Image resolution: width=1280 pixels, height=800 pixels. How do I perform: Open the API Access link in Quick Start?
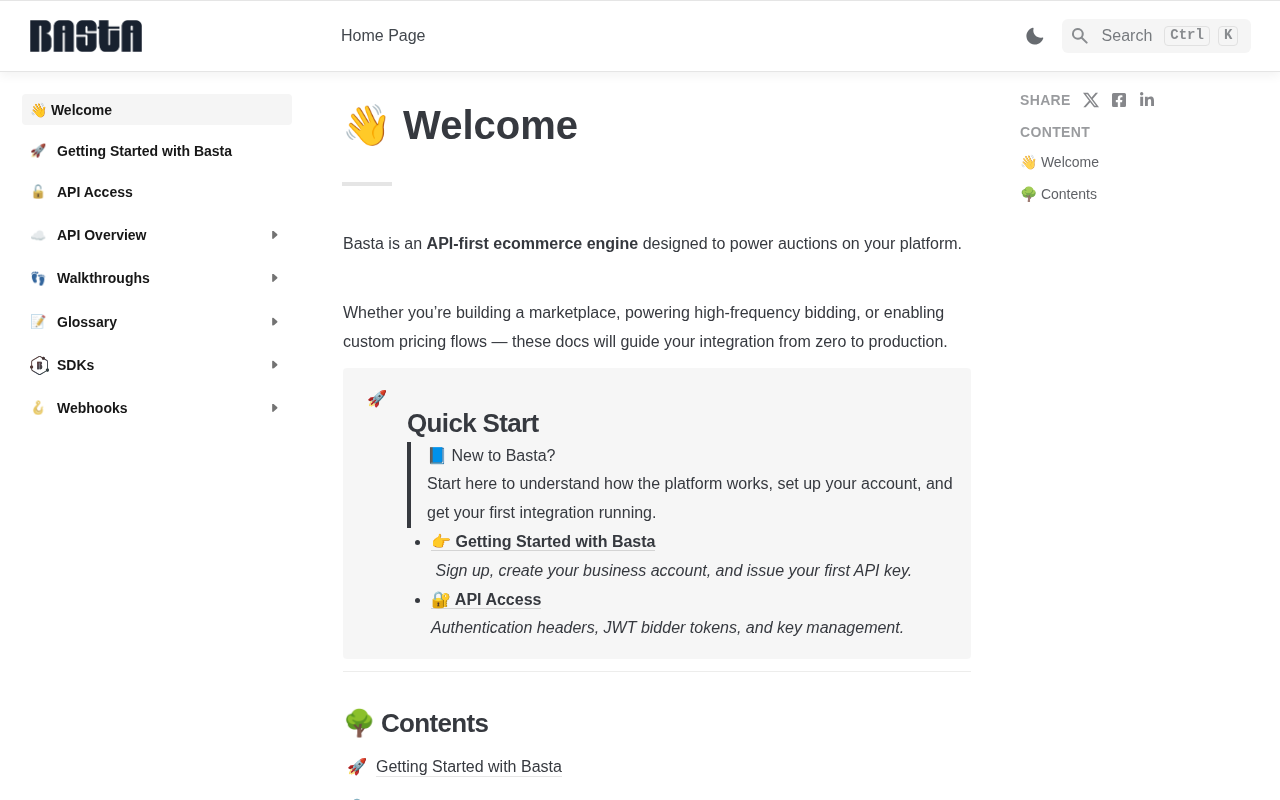coord(497,600)
